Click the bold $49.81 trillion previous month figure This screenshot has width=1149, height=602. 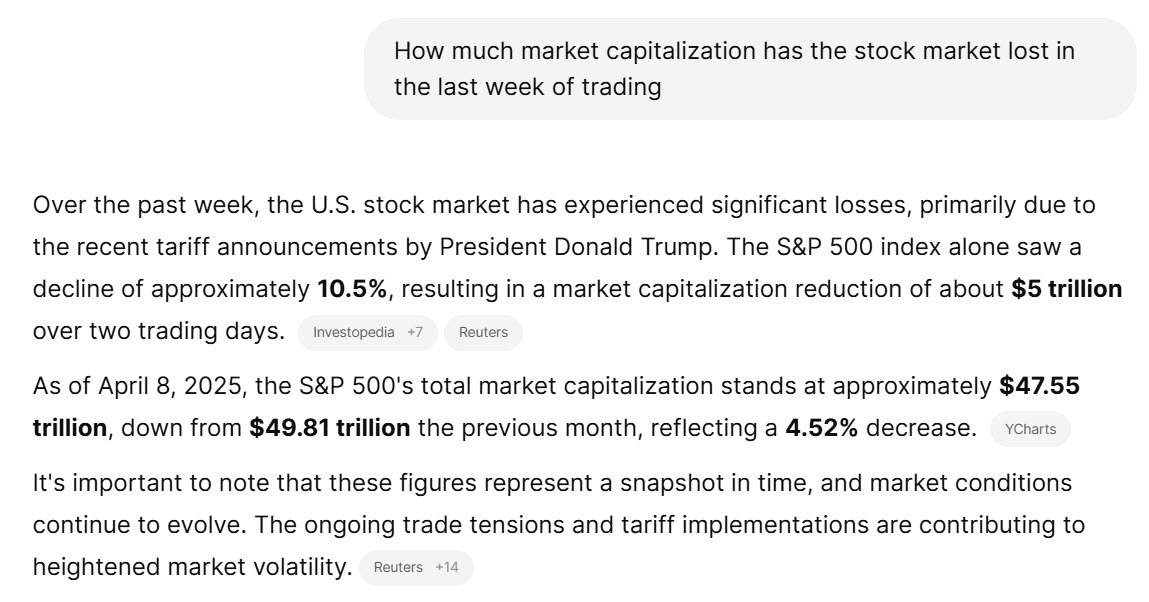pyautogui.click(x=329, y=426)
